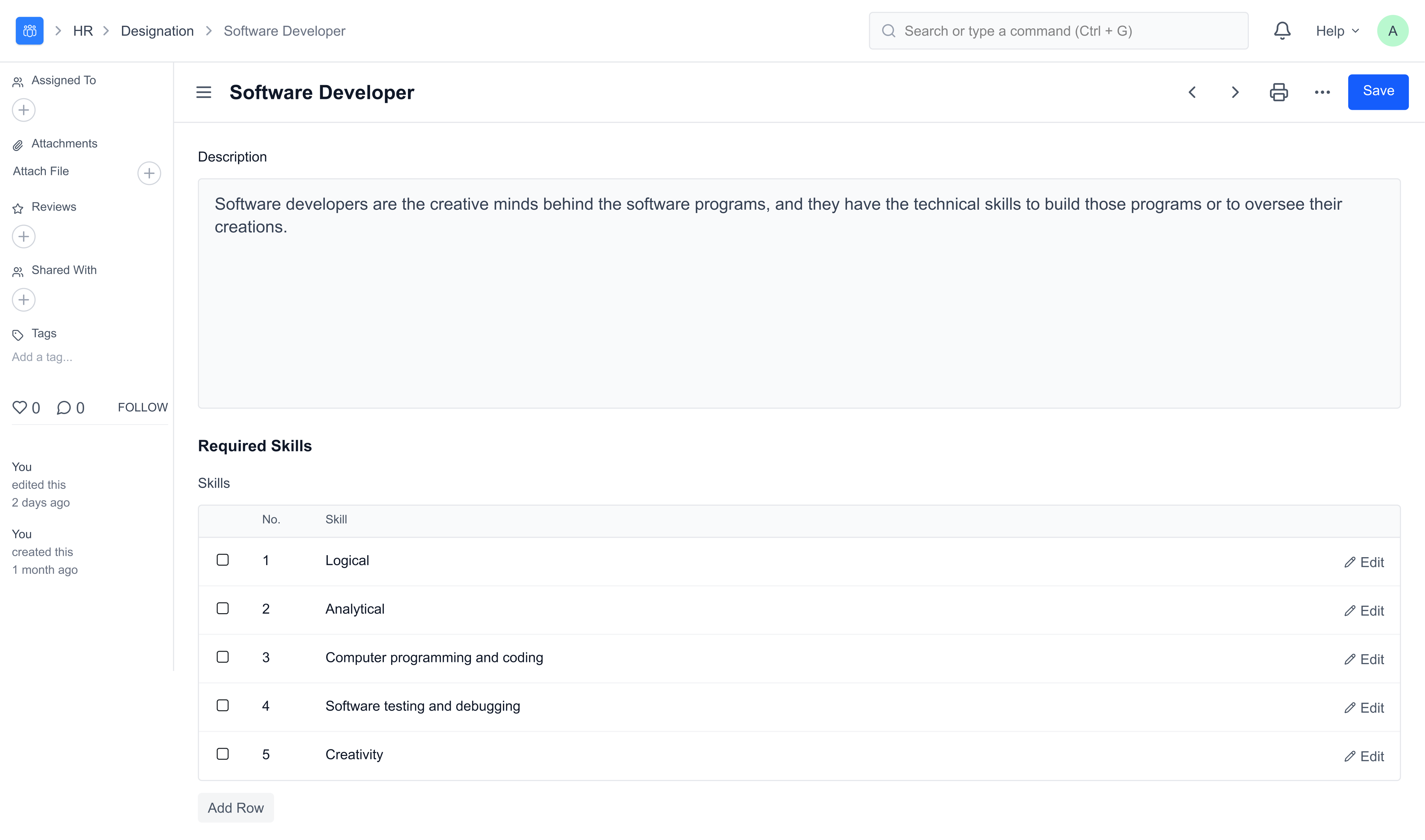Add an assignee with plus icon
The image size is (1425, 840).
(24, 110)
